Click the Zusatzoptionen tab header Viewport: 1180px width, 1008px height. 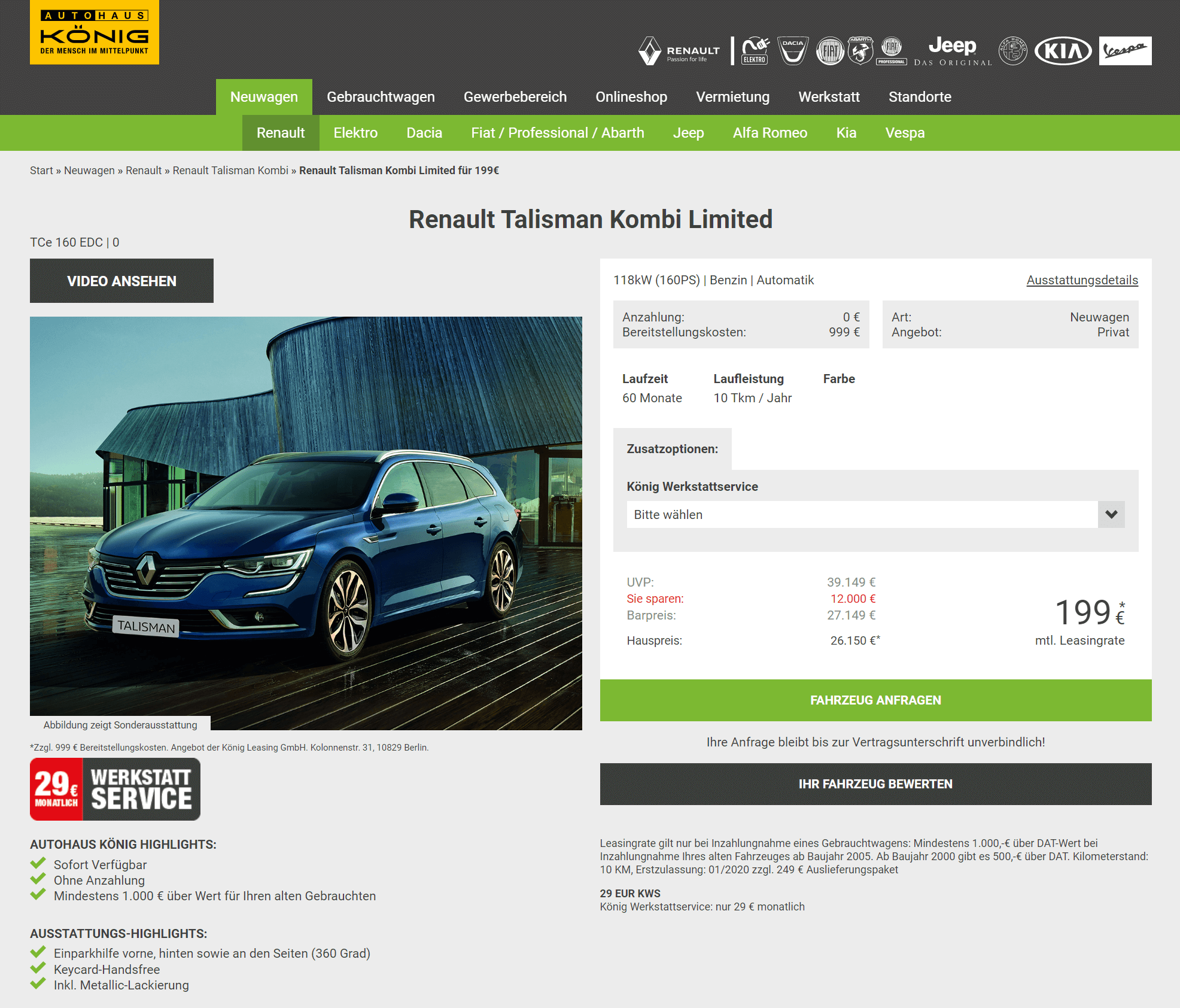click(x=672, y=449)
